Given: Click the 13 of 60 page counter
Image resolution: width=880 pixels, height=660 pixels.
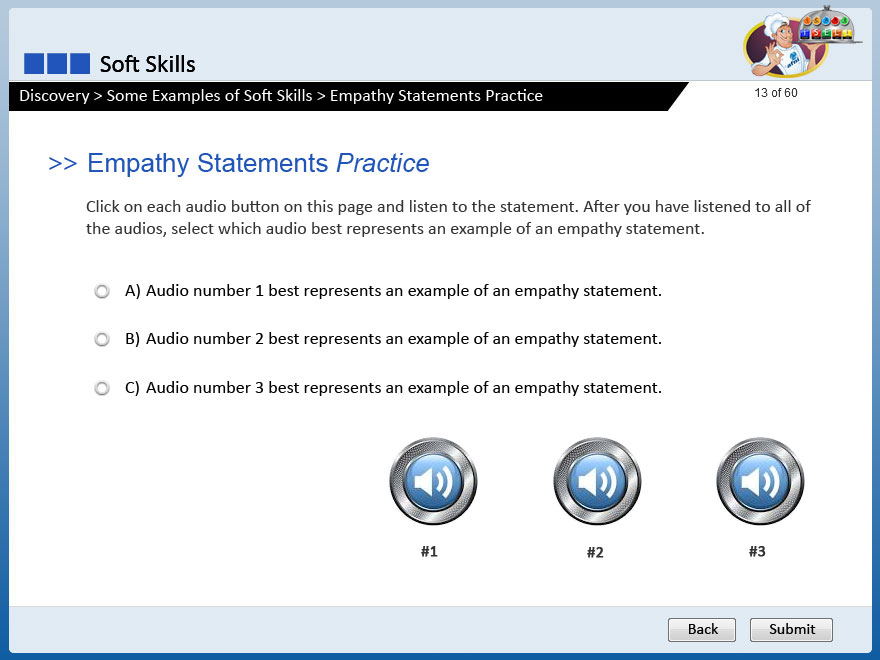Looking at the screenshot, I should (776, 93).
